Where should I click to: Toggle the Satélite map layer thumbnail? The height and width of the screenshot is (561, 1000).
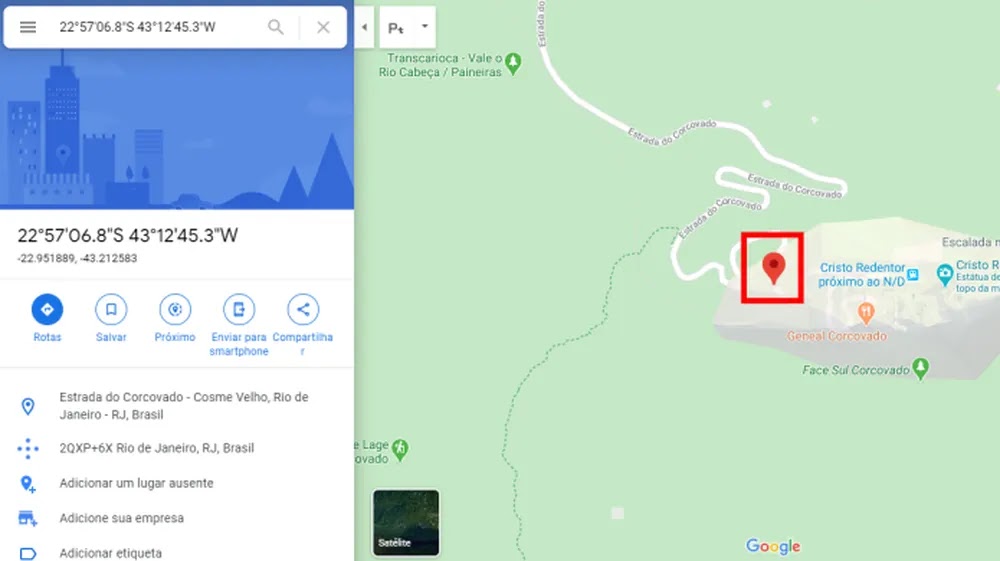click(x=406, y=523)
